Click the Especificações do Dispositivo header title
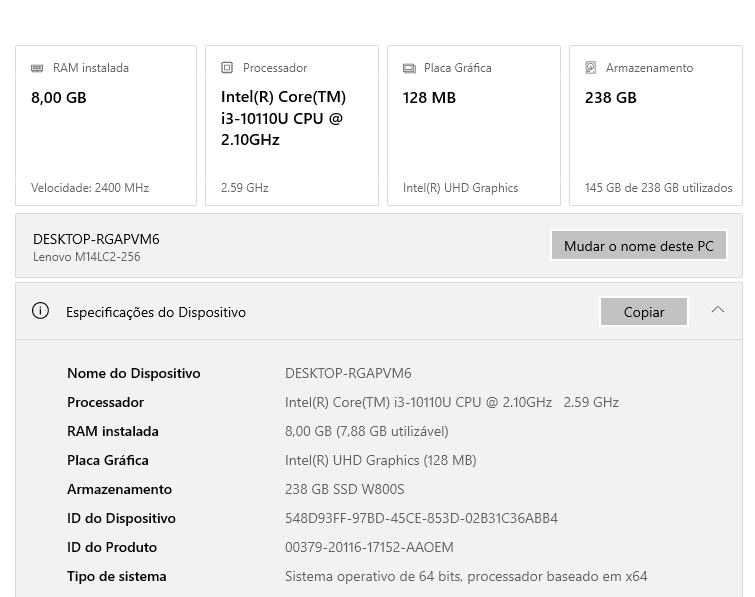Viewport: 755px width, 597px height. pos(156,312)
